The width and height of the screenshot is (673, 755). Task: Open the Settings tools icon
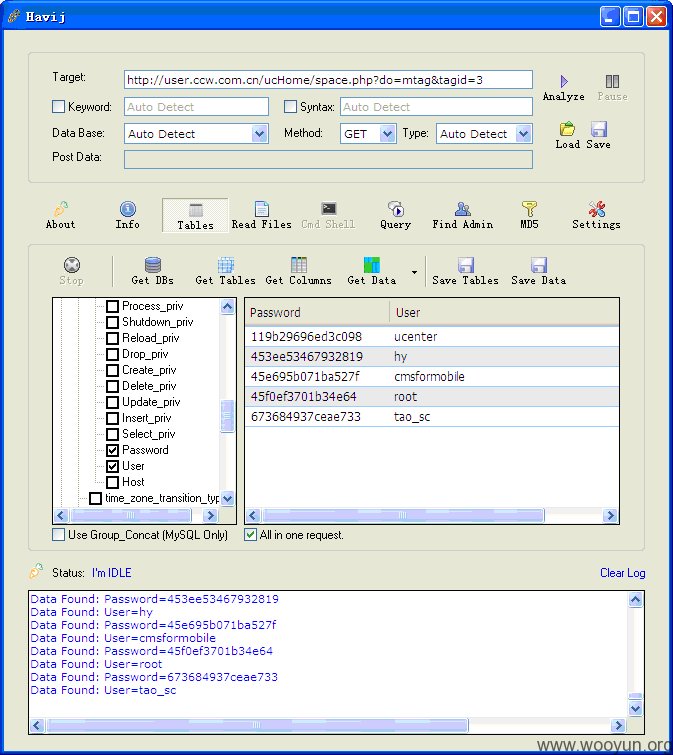point(596,208)
